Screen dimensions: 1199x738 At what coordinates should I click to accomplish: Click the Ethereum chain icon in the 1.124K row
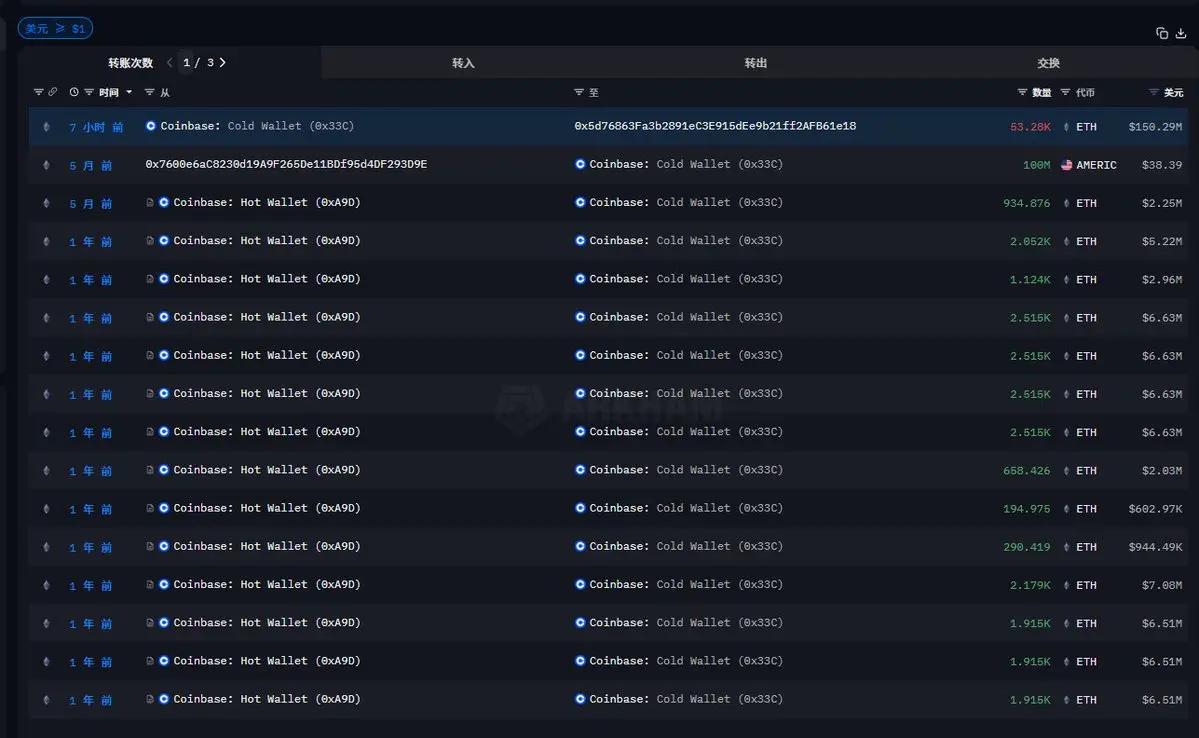coord(47,280)
